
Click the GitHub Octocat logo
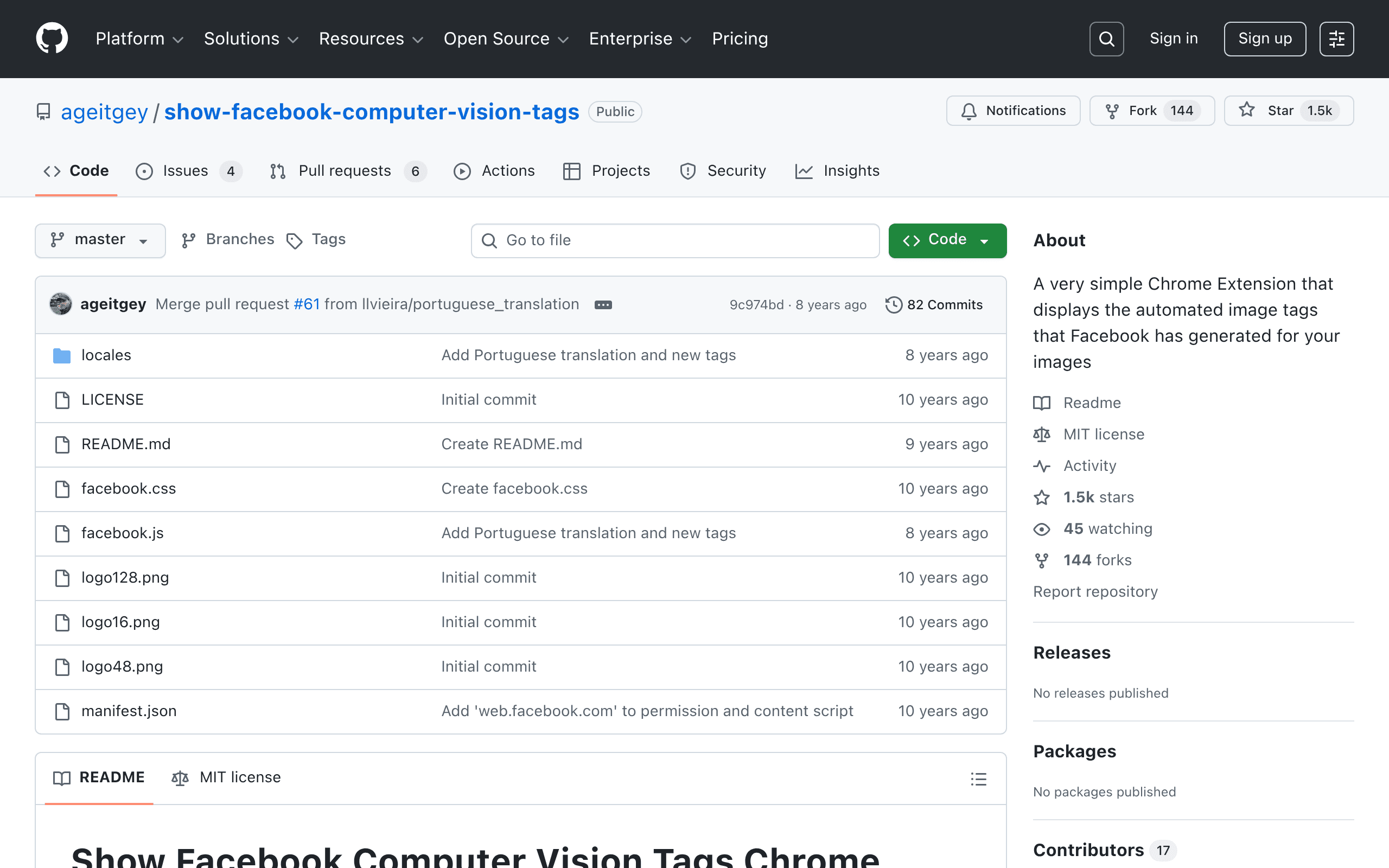click(x=52, y=39)
